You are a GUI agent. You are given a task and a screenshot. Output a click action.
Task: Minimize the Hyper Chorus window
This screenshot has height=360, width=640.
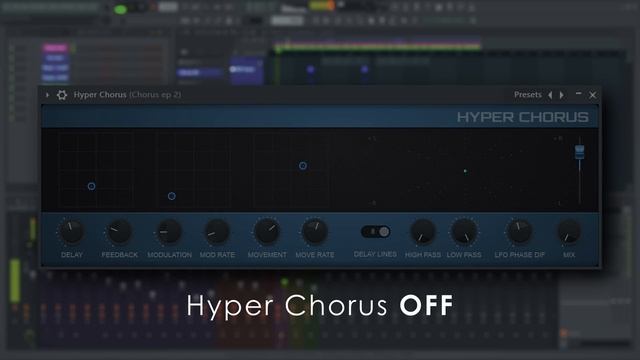coord(578,94)
